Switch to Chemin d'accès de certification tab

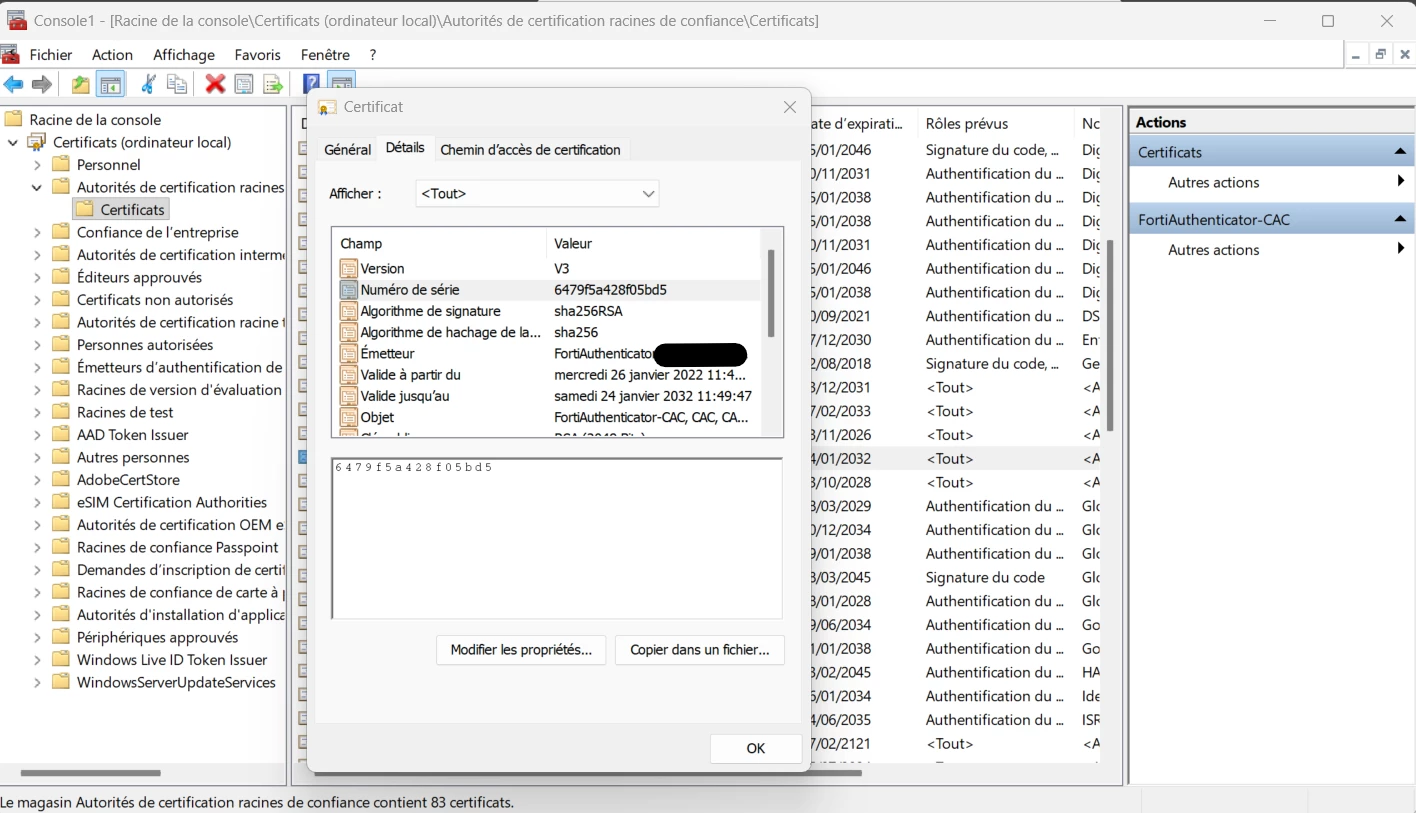click(530, 150)
